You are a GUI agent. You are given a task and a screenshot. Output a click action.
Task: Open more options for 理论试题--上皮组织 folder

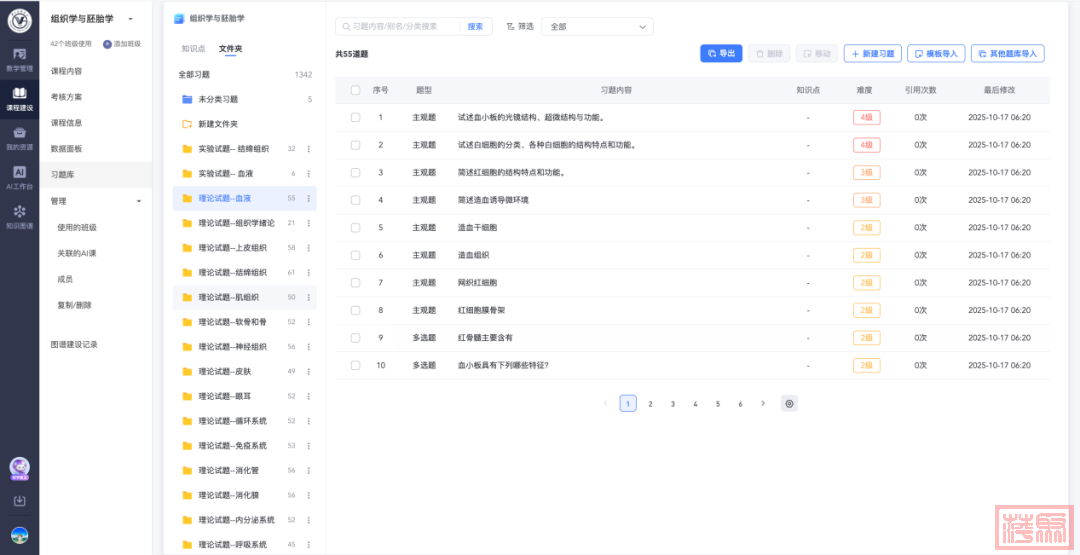click(x=309, y=248)
